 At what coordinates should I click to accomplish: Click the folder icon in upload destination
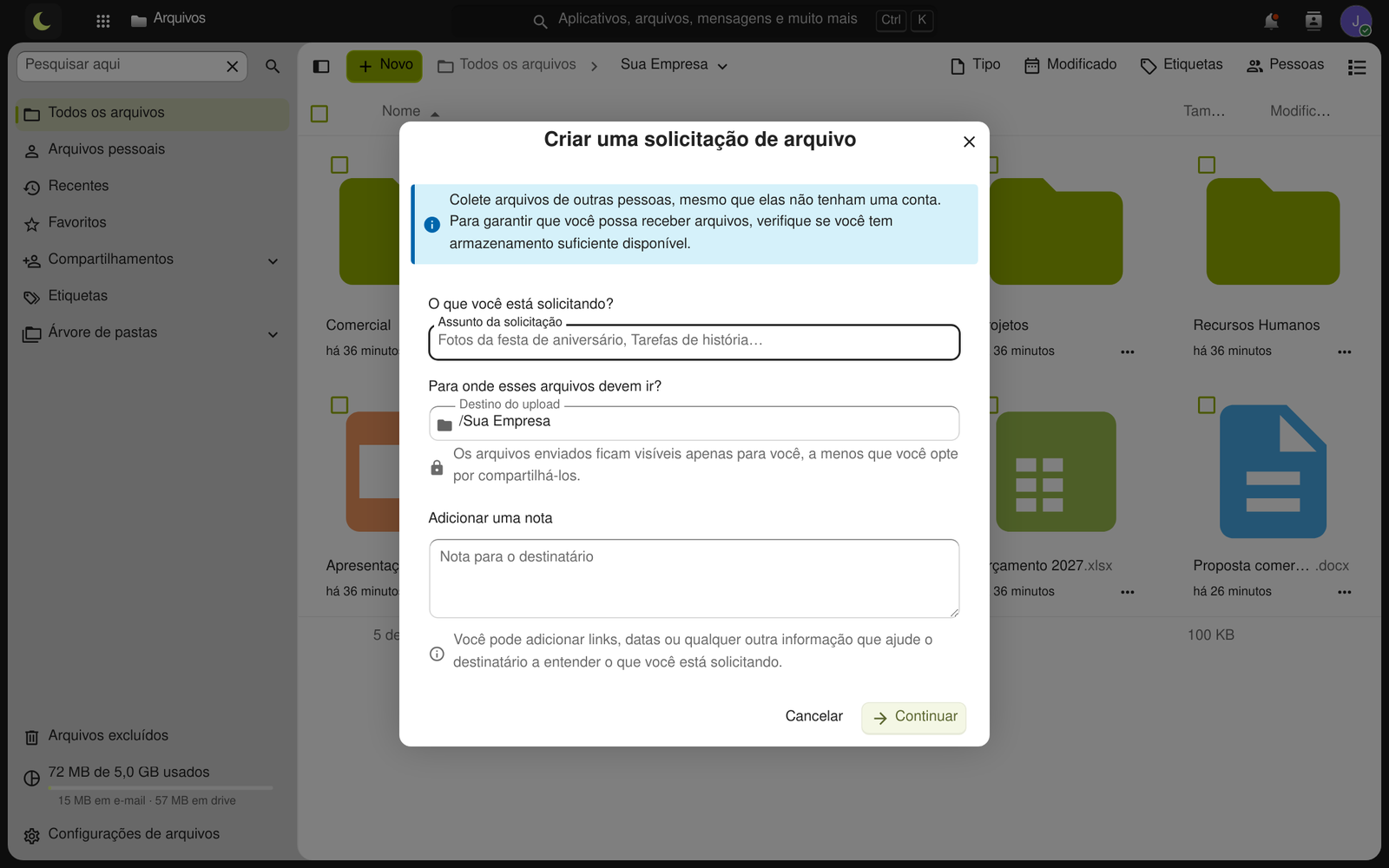(444, 424)
